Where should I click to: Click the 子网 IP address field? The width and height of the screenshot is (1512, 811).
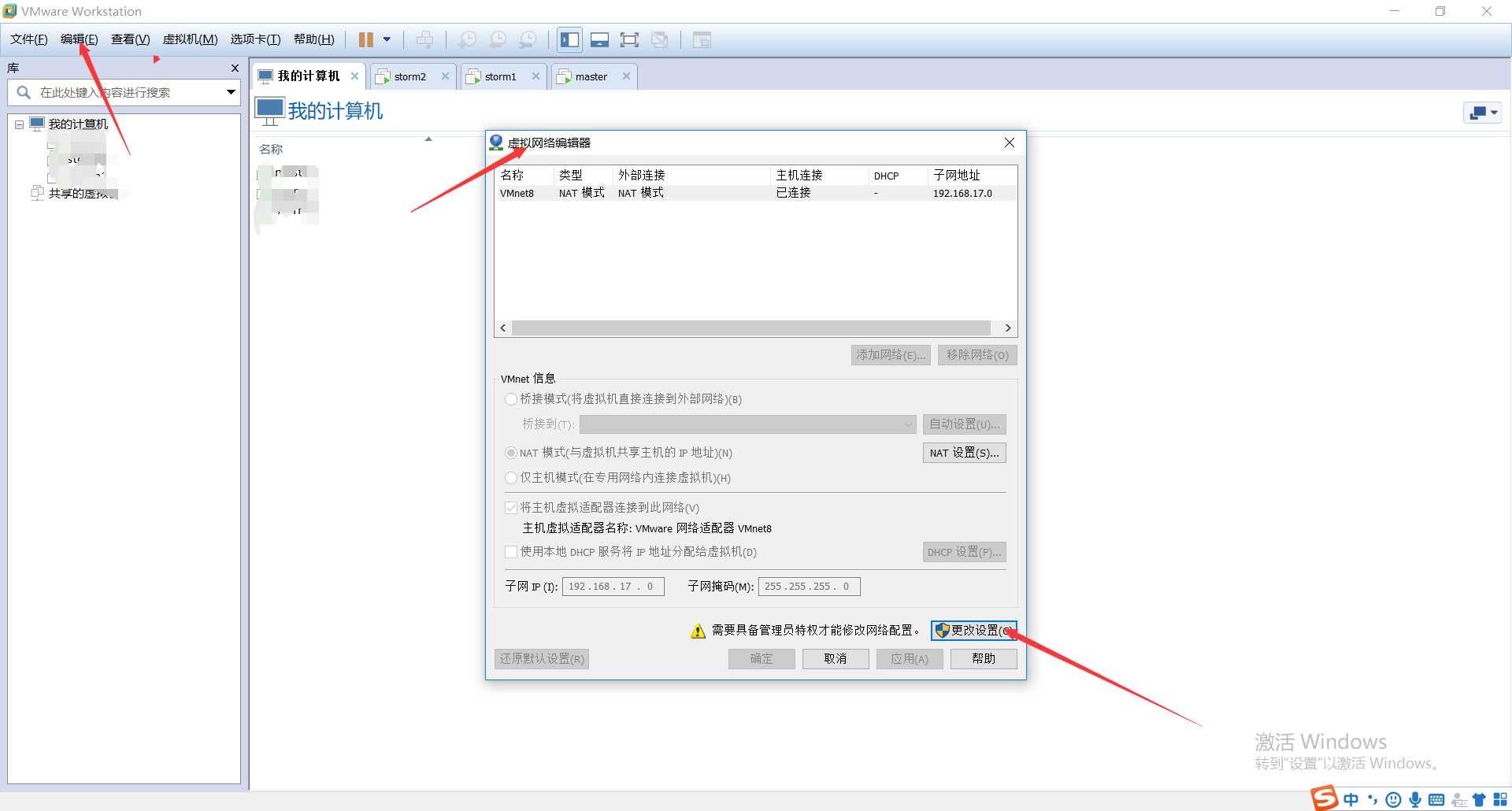point(613,587)
